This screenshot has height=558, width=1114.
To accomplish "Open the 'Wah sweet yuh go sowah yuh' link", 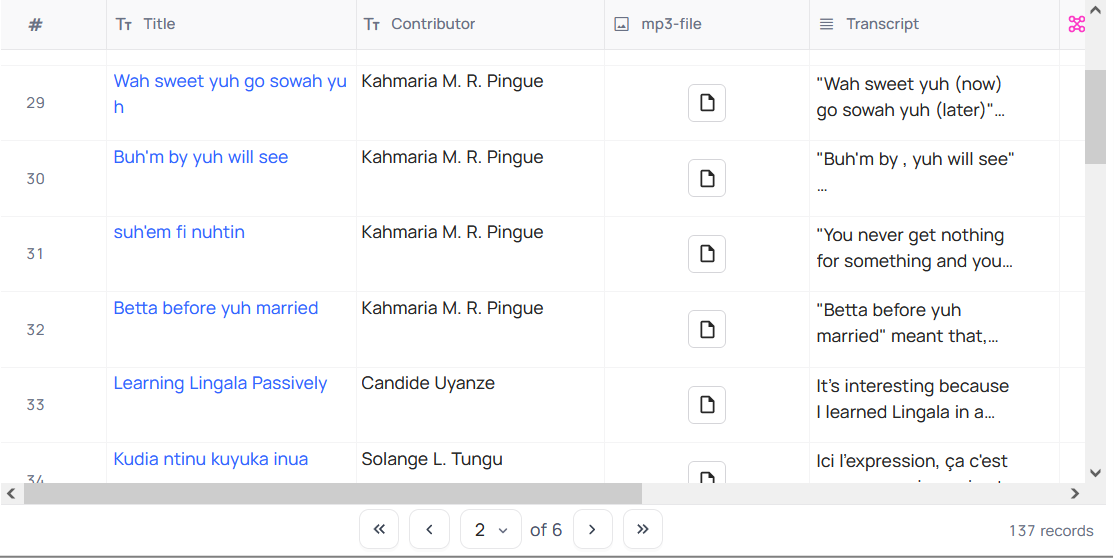I will (230, 94).
